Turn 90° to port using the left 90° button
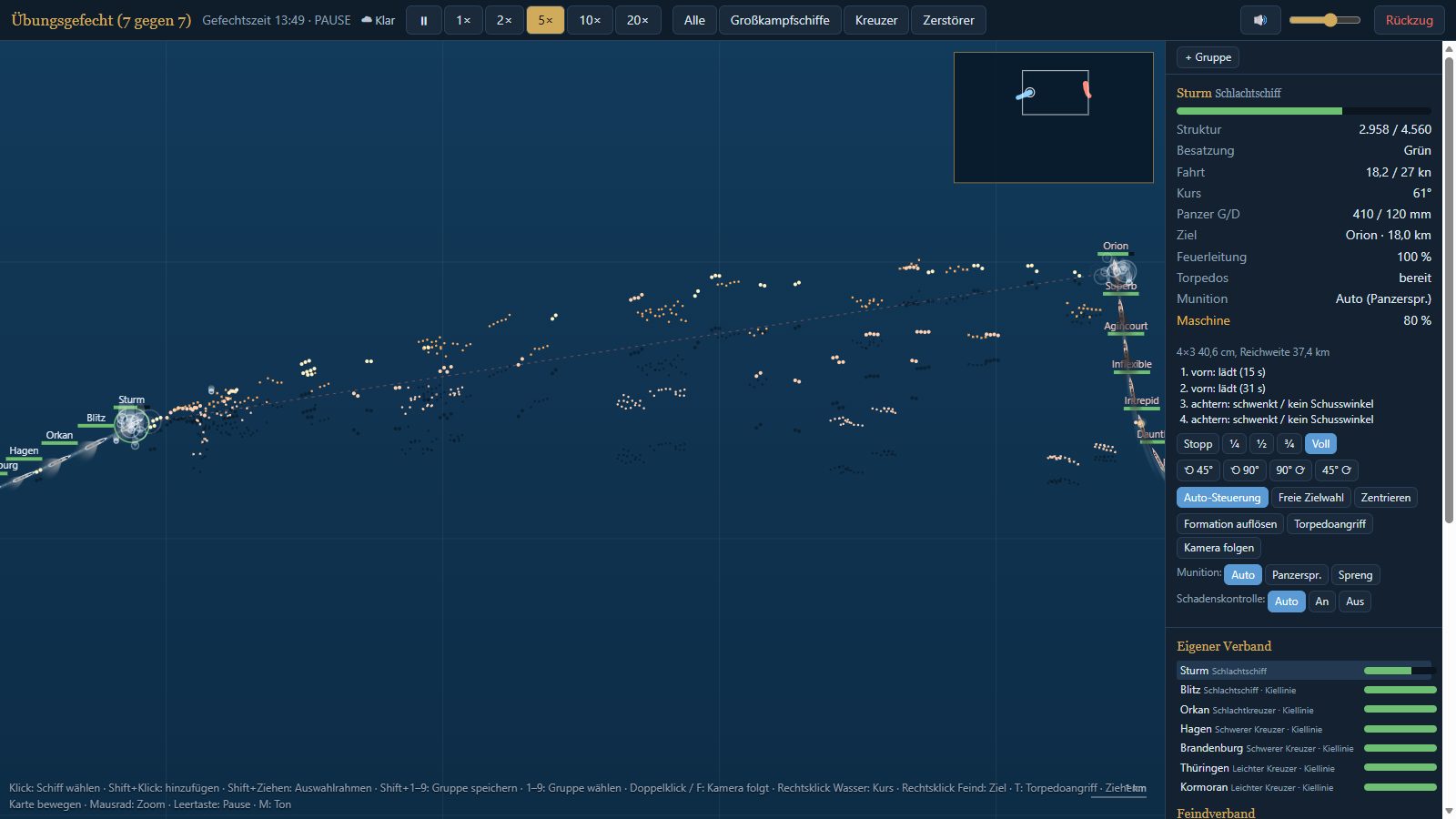The width and height of the screenshot is (1456, 819). (x=1244, y=470)
